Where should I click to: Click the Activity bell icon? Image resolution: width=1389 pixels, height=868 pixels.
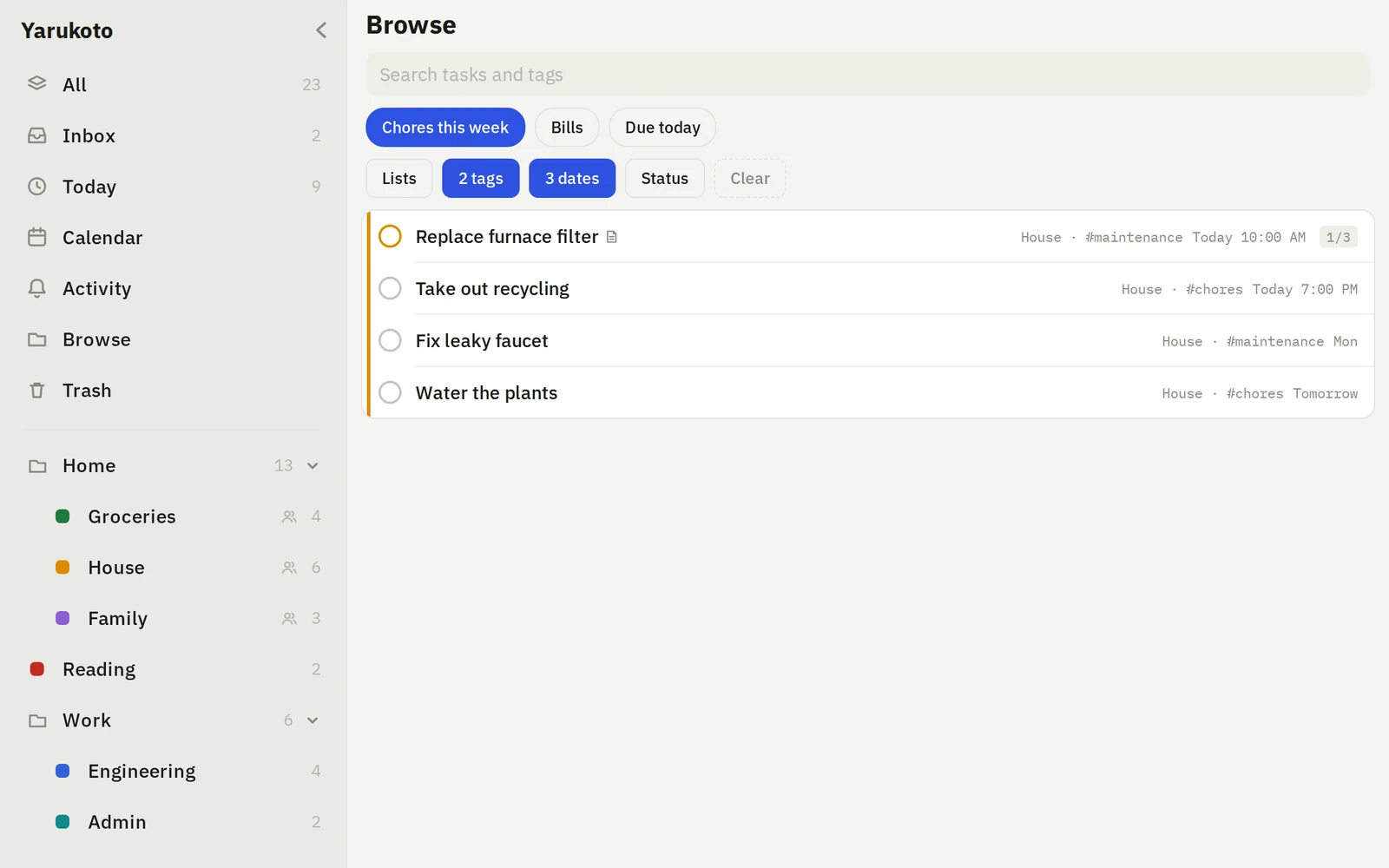(36, 288)
